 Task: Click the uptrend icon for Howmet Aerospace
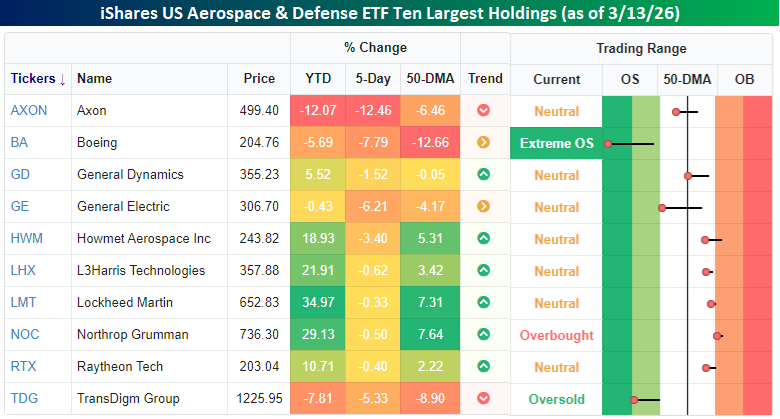[484, 239]
